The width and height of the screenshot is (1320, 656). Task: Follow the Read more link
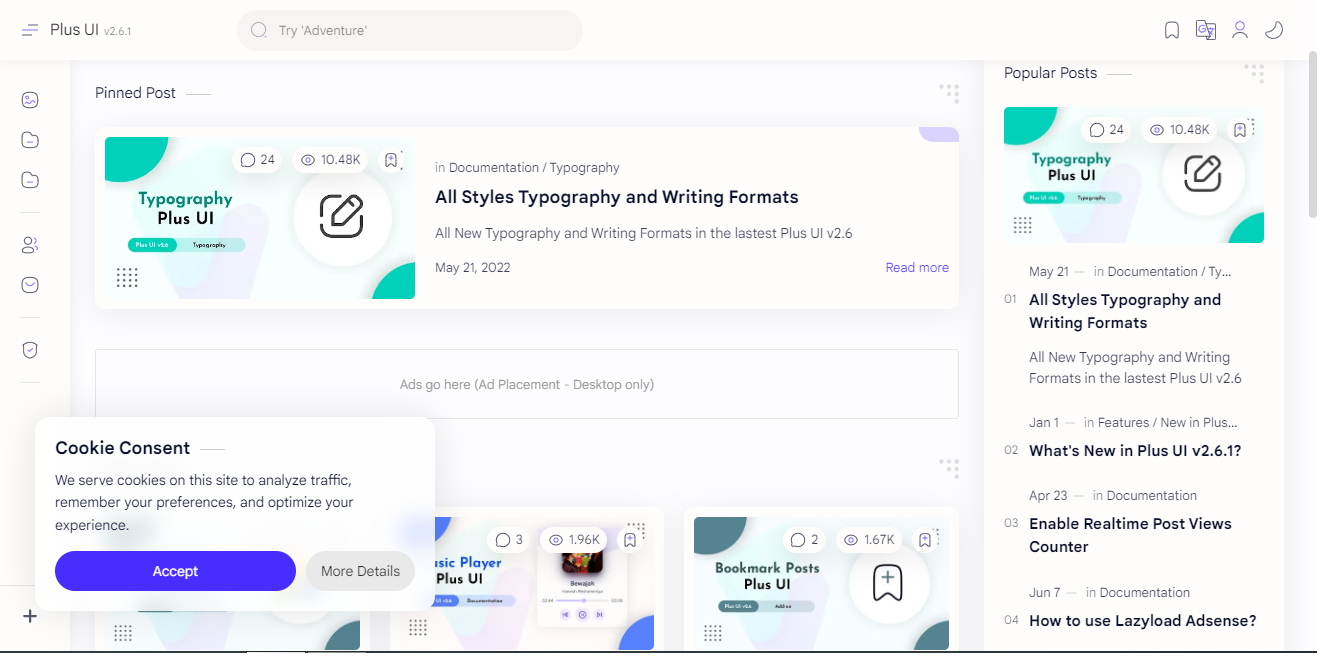point(917,267)
